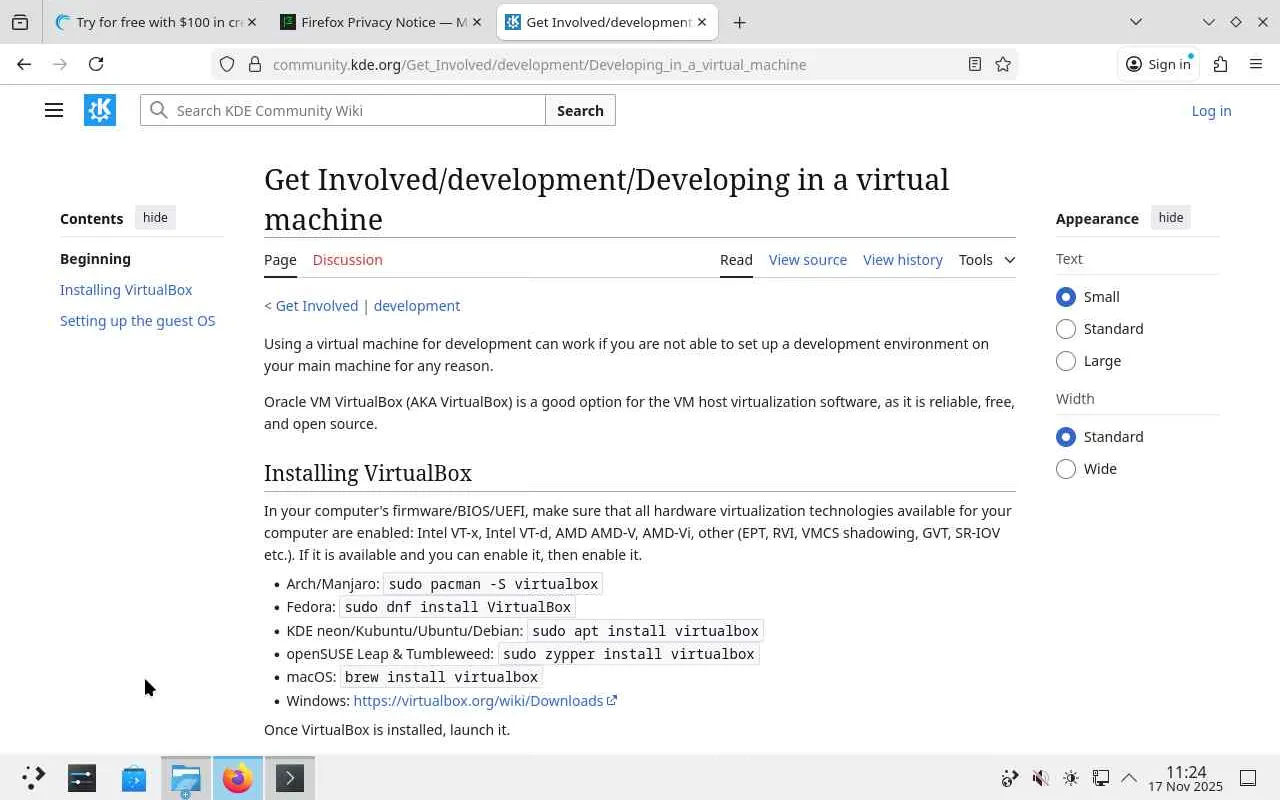This screenshot has width=1280, height=800.
Task: Open the Discussion tab
Action: point(347,260)
